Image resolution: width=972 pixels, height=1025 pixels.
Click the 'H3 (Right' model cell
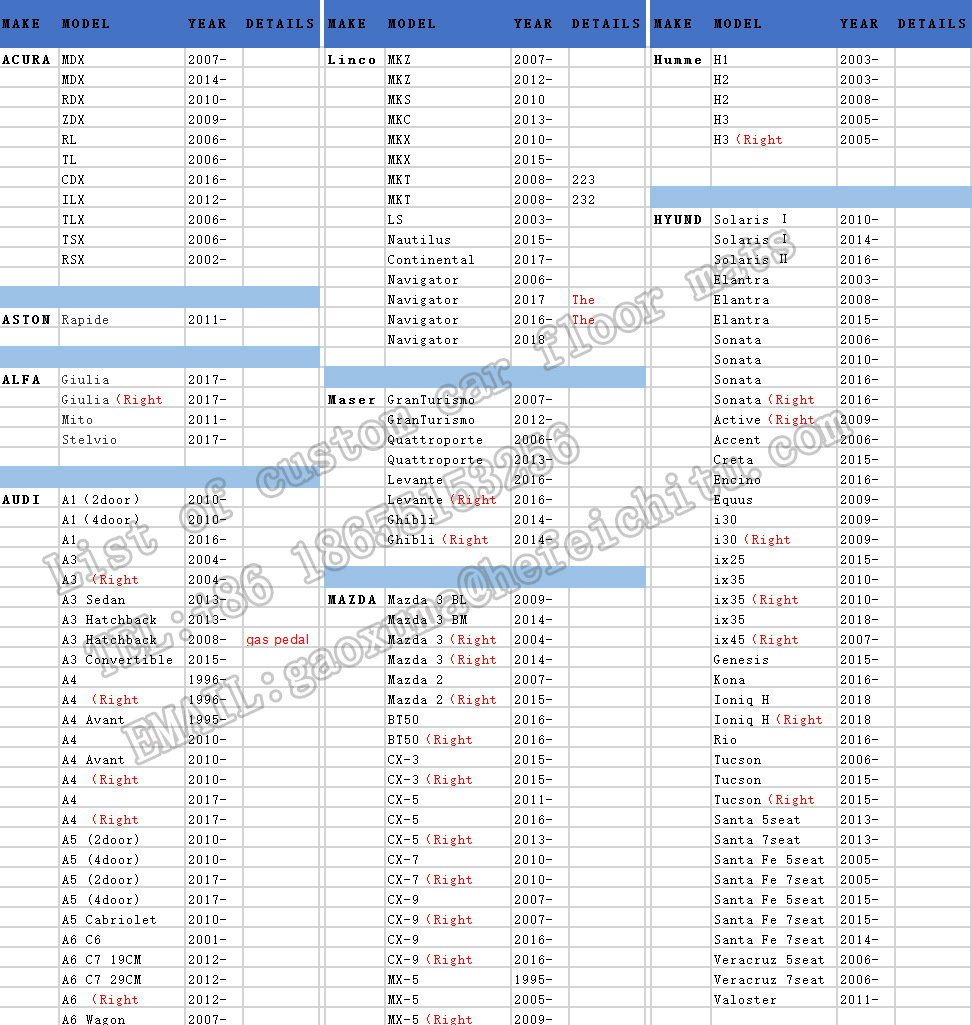[774, 139]
